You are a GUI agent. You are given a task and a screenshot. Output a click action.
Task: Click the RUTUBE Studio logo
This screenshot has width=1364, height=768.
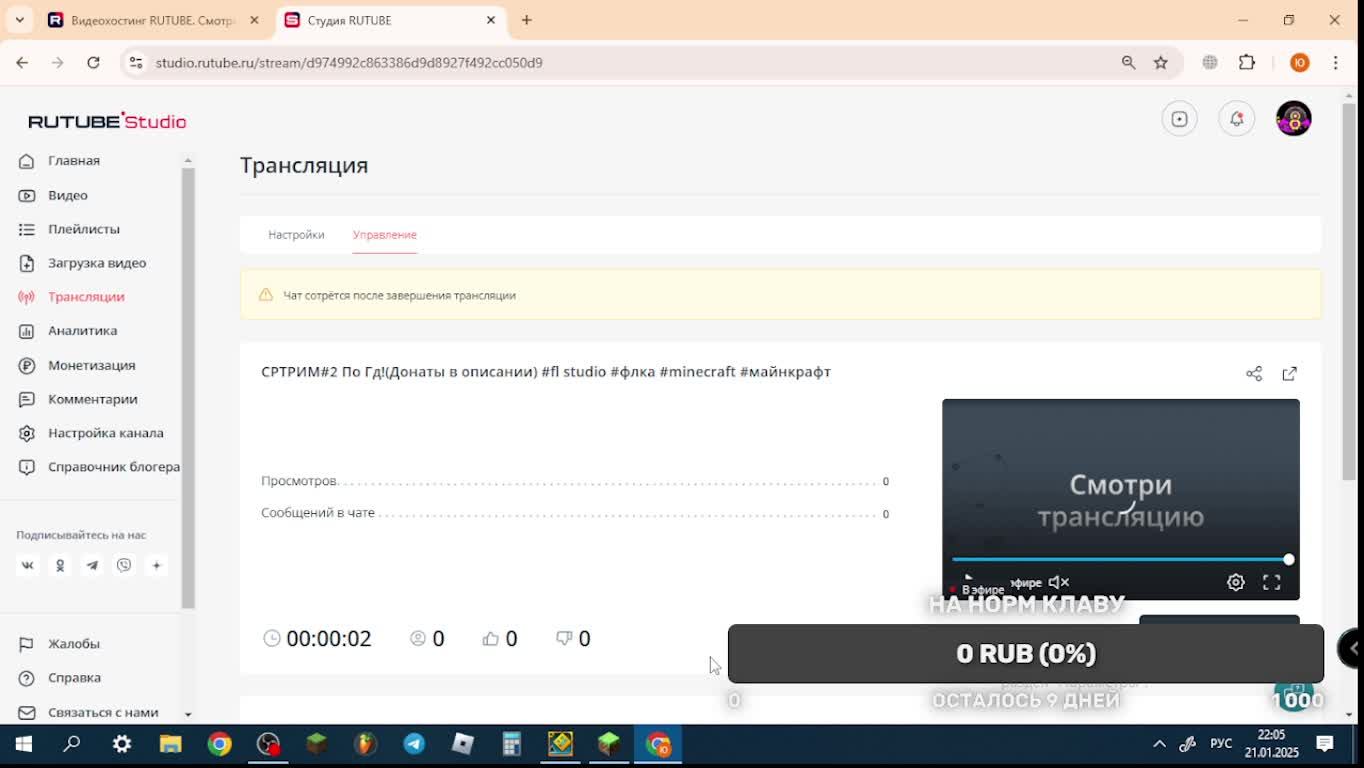tap(107, 121)
